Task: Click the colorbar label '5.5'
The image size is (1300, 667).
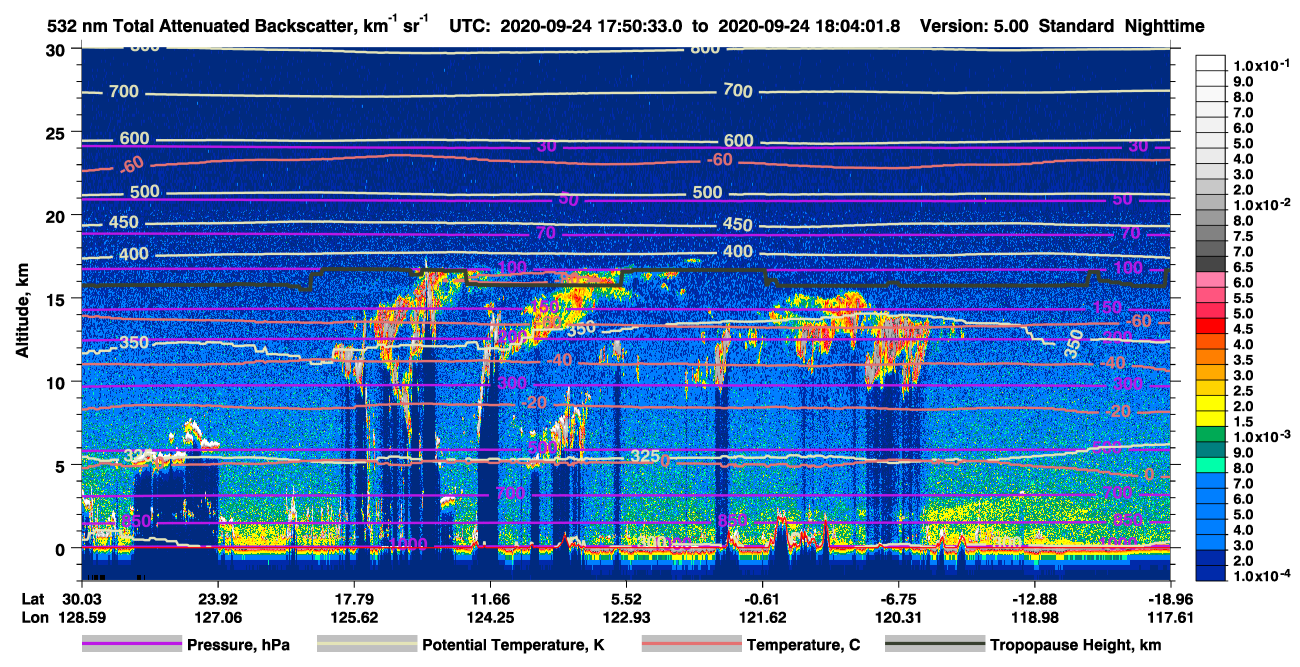Action: coord(1243,297)
